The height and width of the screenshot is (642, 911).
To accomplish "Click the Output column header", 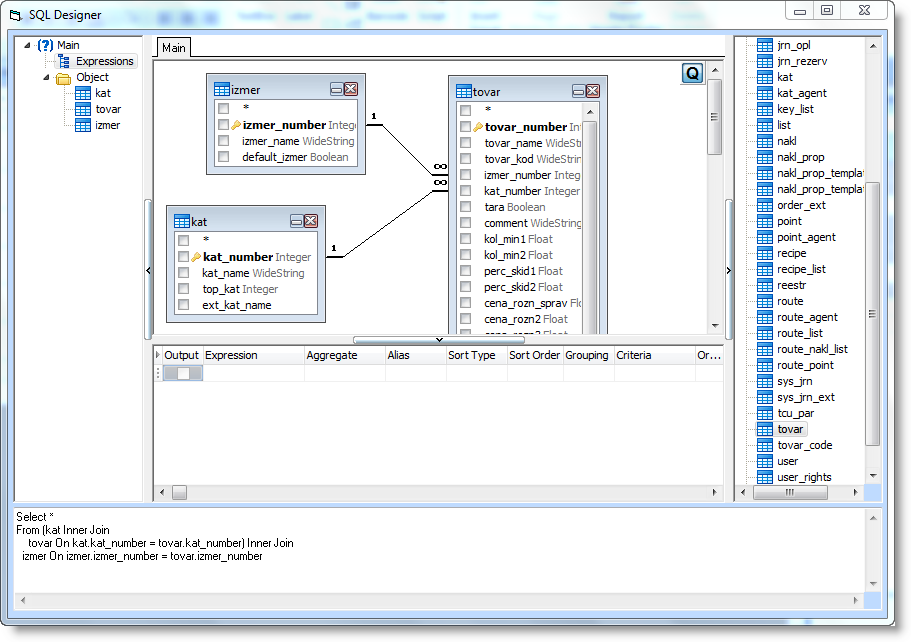I will [x=182, y=355].
